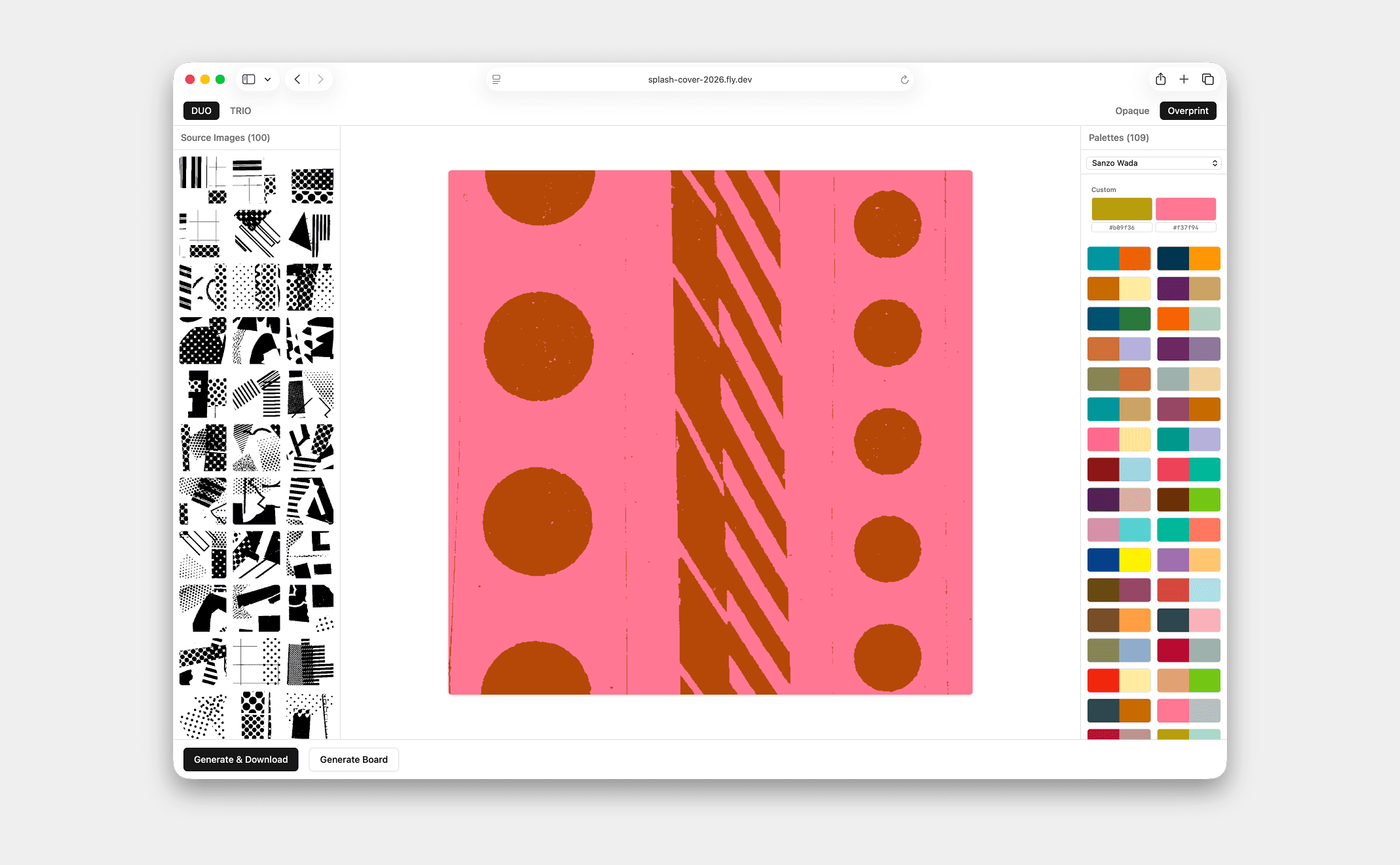Pick the magenta and tan palette
Screen dimensions: 1400x865
(1188, 289)
